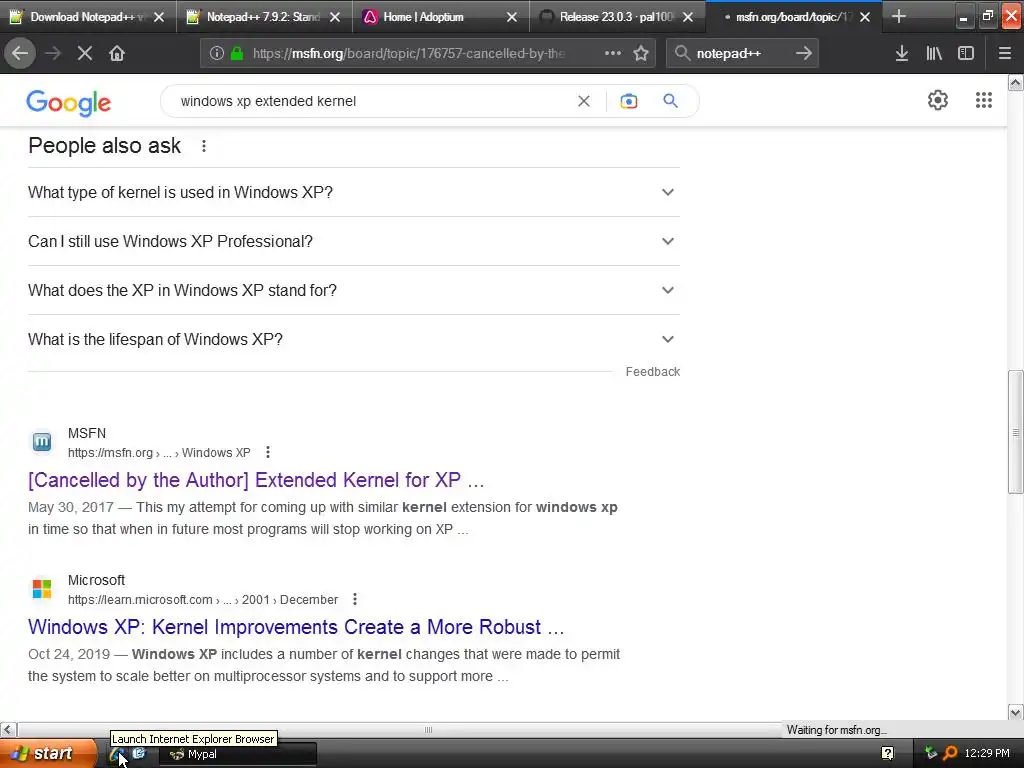Viewport: 1024px width, 768px height.
Task: Search by image with the camera icon
Action: tap(629, 101)
